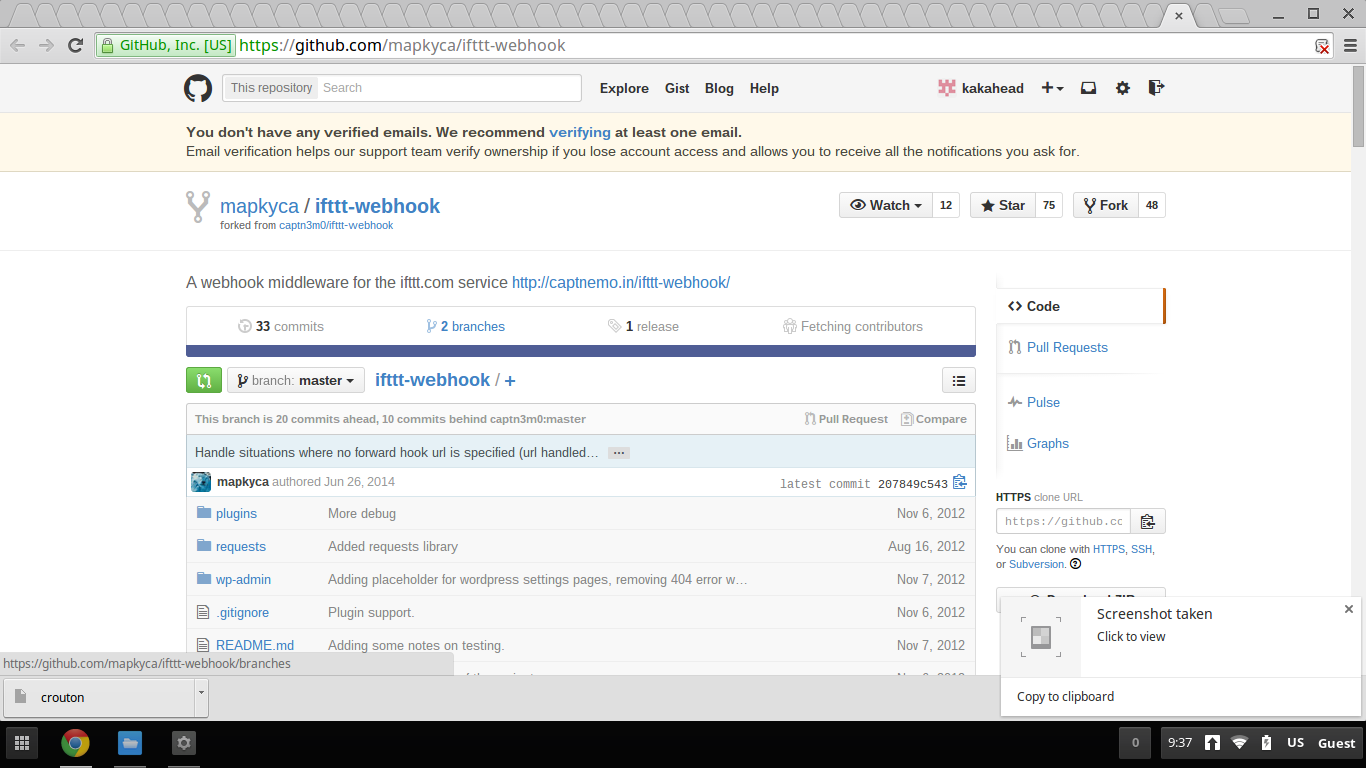Click the forward navigation arrow
The width and height of the screenshot is (1366, 768).
(x=46, y=45)
